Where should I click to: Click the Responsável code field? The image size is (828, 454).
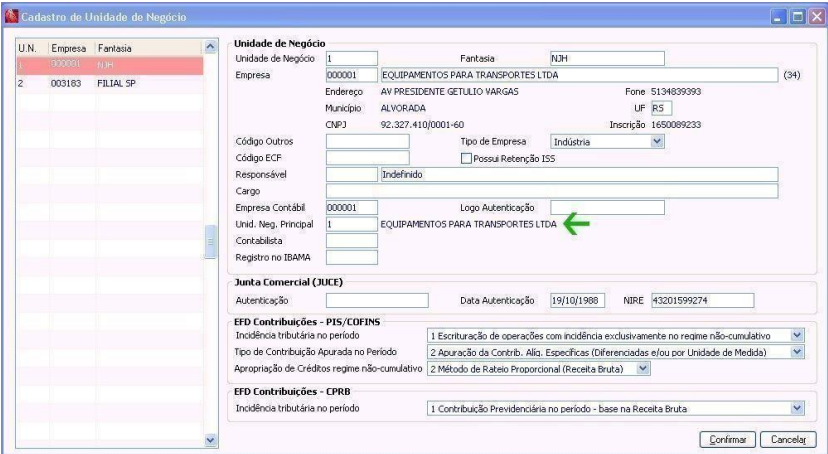[352, 174]
